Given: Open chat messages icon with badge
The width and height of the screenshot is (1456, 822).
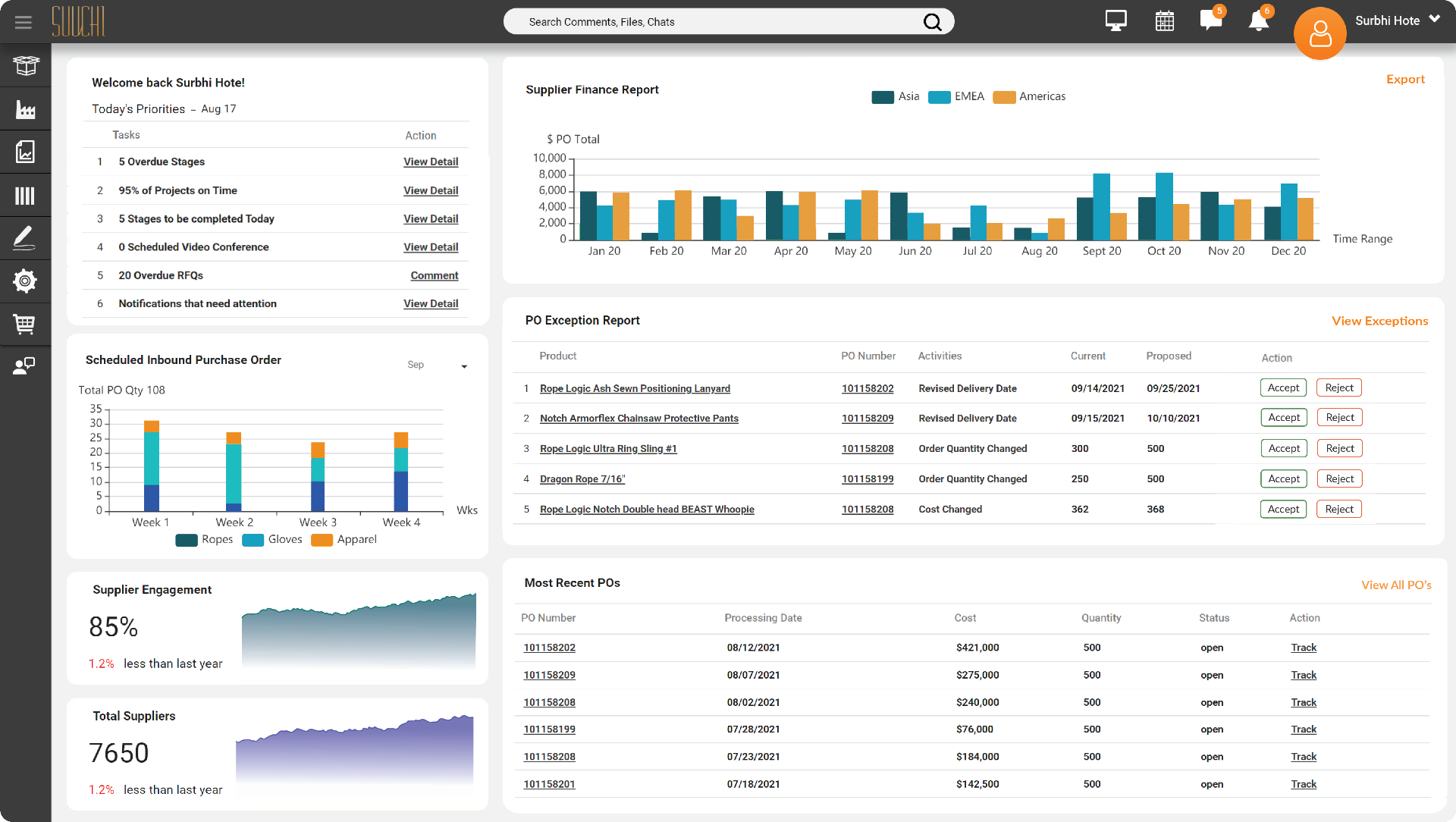Looking at the screenshot, I should coord(1212,19).
